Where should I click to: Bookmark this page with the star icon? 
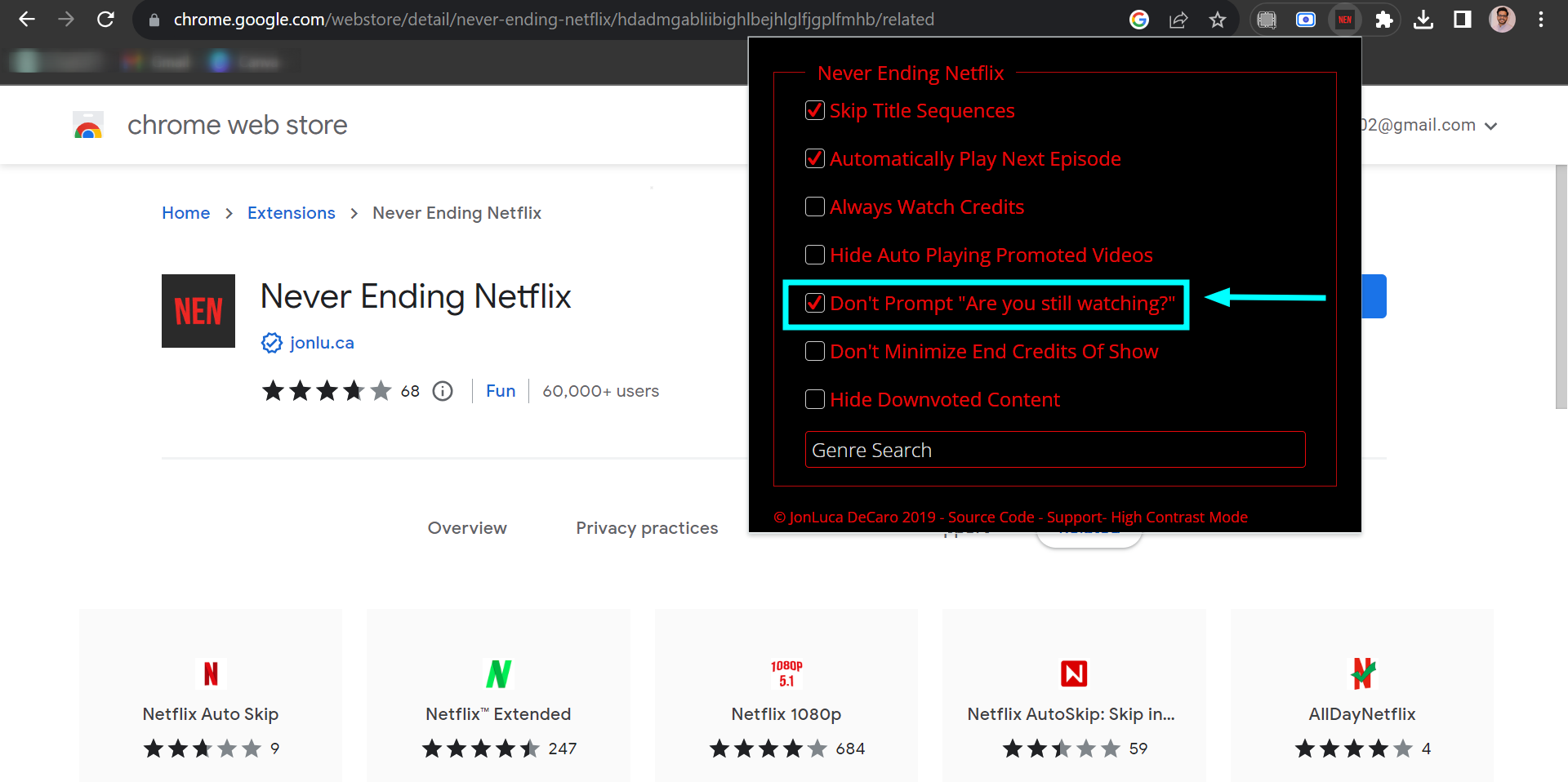(1218, 20)
